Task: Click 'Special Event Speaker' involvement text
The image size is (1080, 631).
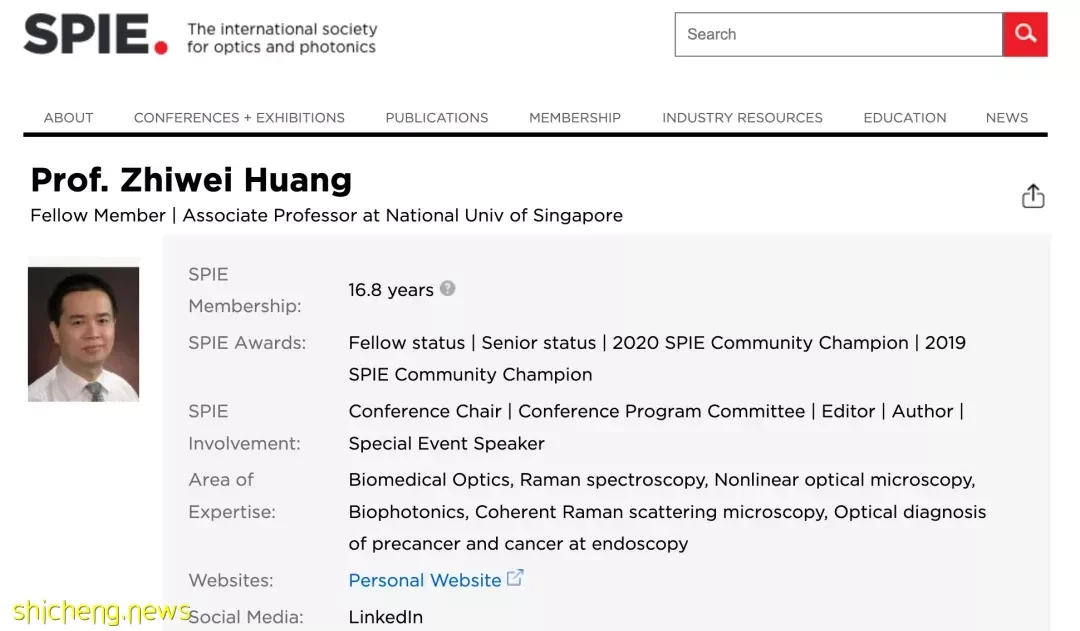Action: [x=446, y=443]
